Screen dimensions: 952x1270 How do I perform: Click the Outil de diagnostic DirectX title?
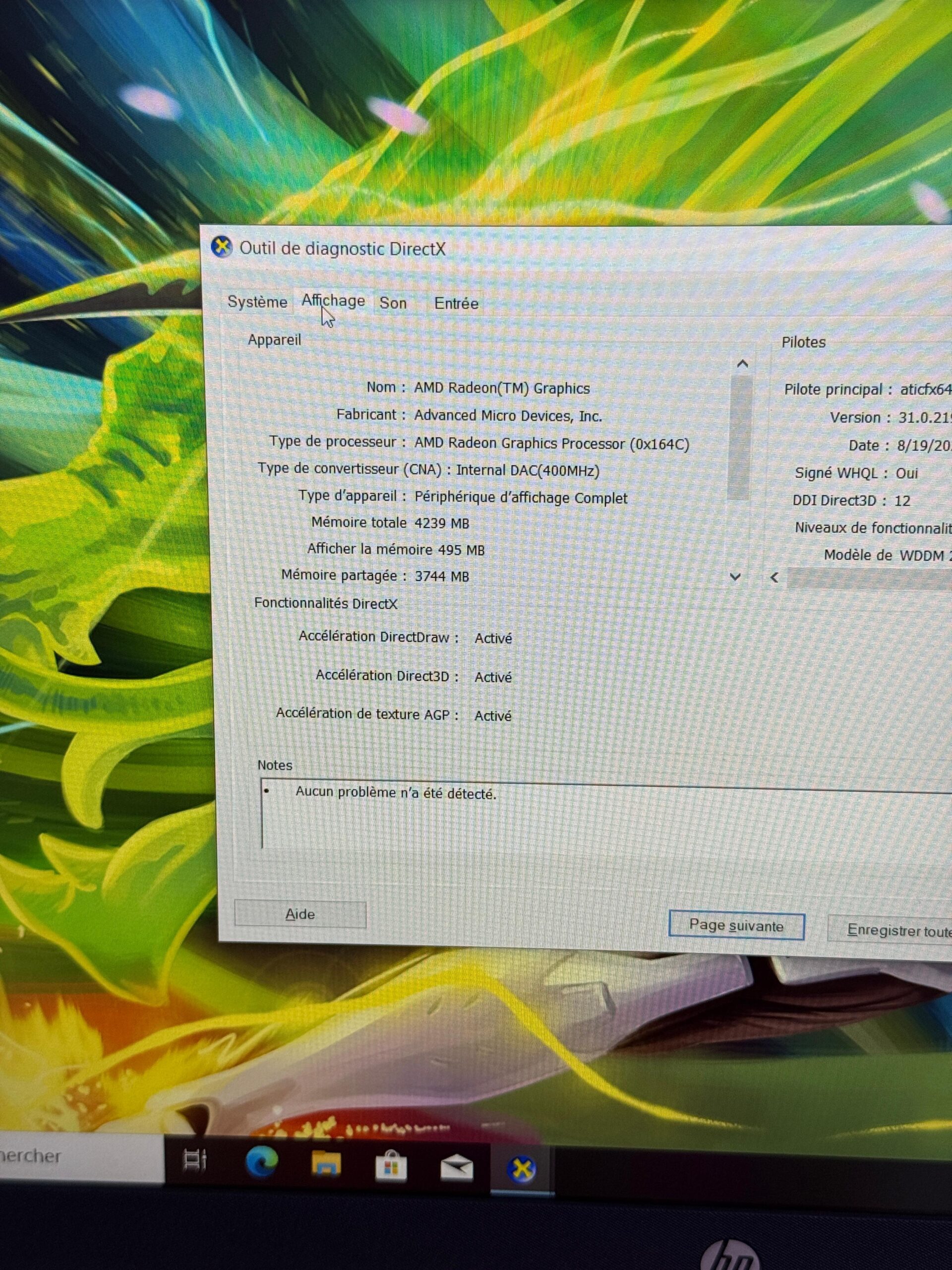(x=343, y=249)
